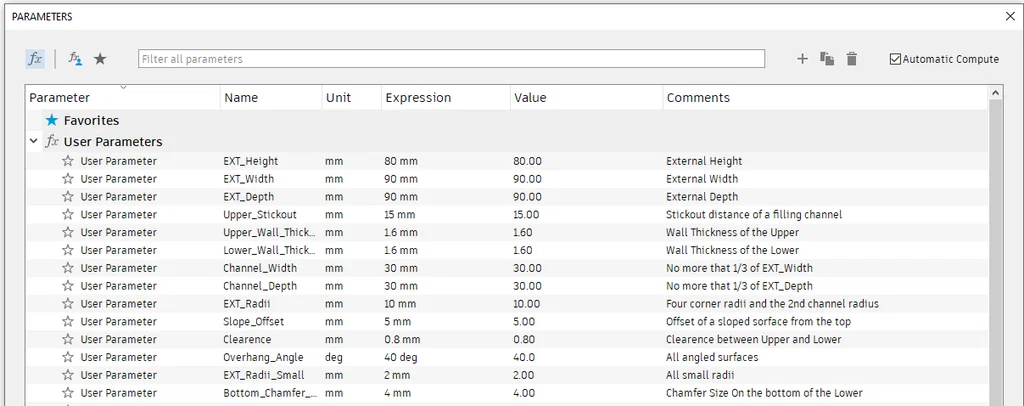Collapse the User Parameters group
This screenshot has width=1024, height=406.
35,142
